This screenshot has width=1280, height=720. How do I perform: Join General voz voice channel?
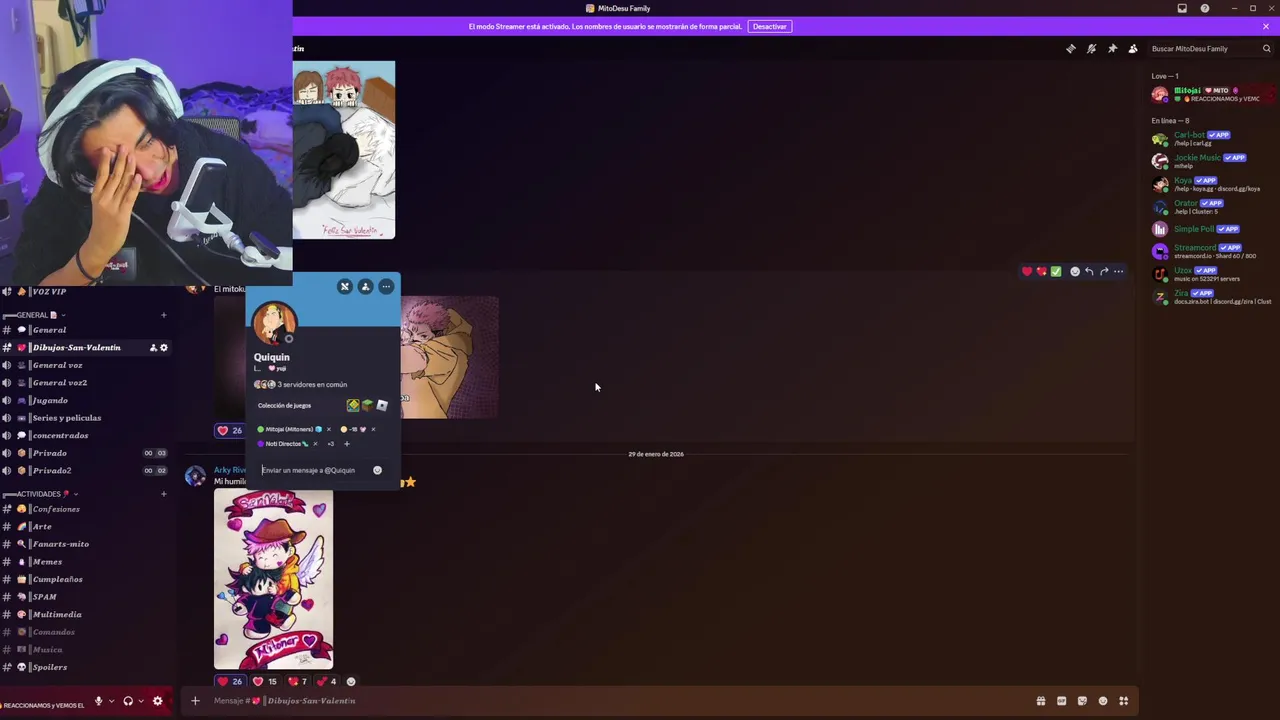[x=85, y=365]
